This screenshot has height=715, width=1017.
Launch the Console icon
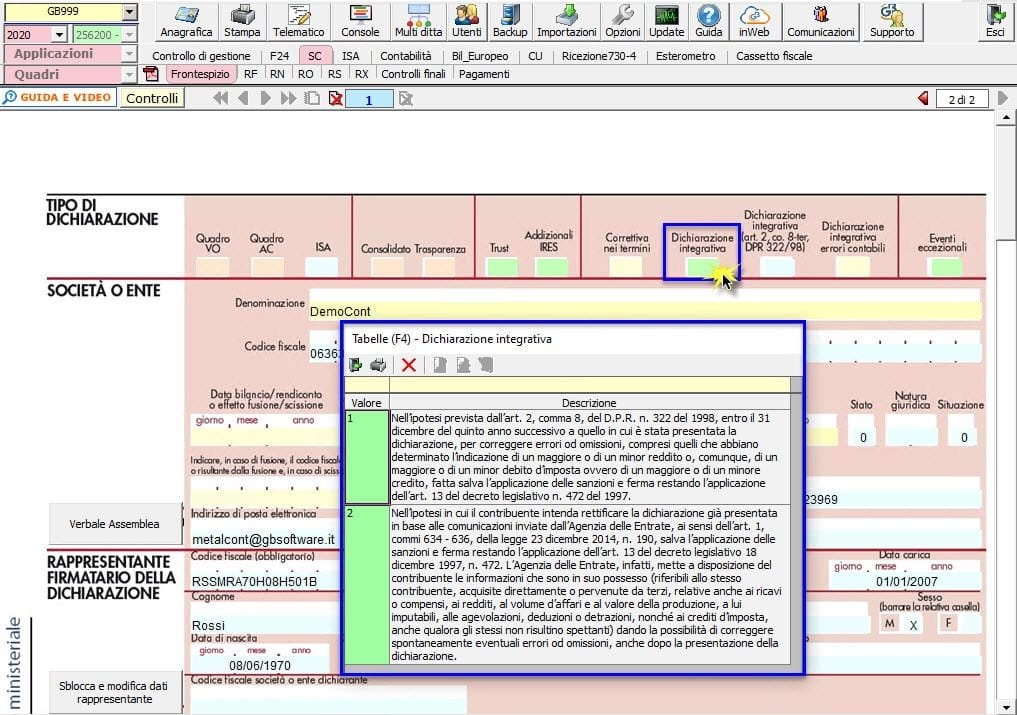tap(360, 21)
